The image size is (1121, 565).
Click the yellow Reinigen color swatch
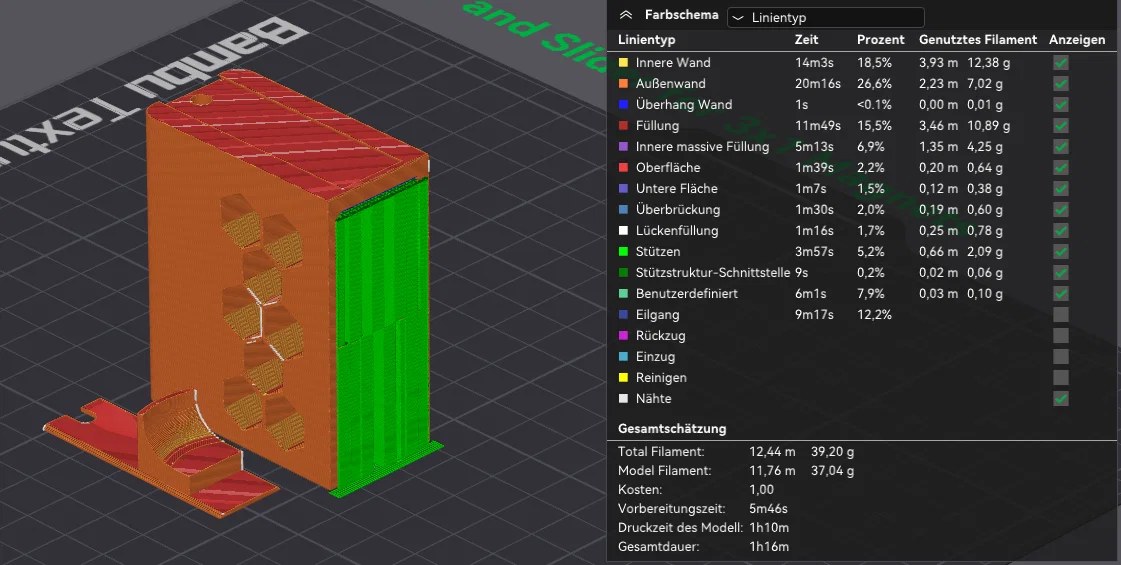623,378
